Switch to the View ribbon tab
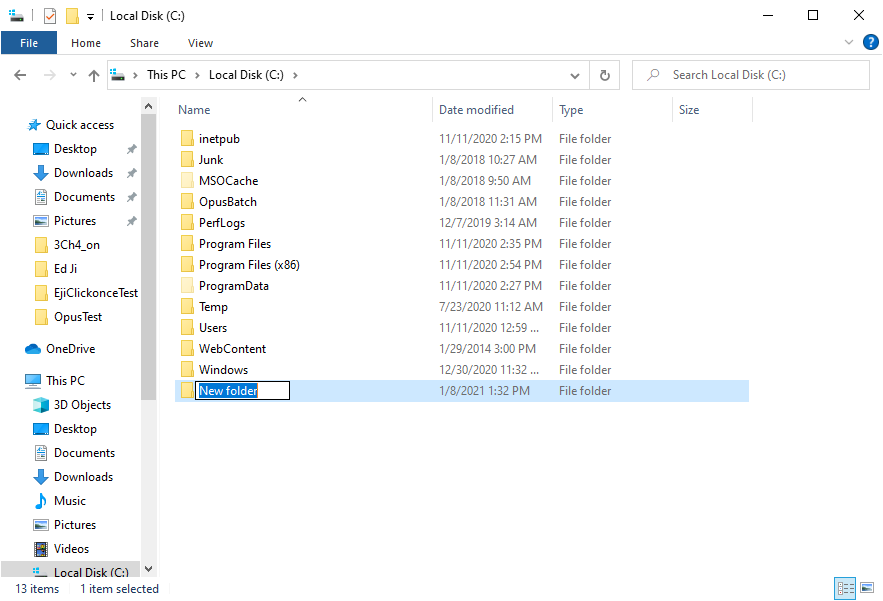Viewport: 883px width, 601px height. (200, 43)
